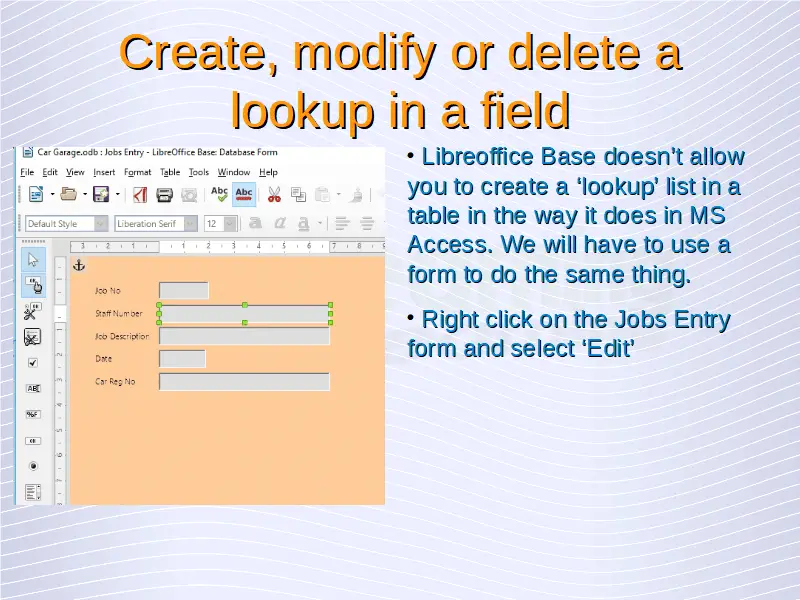This screenshot has height=600, width=800.
Task: Click the vertical ruler beside the form
Action: [60, 381]
